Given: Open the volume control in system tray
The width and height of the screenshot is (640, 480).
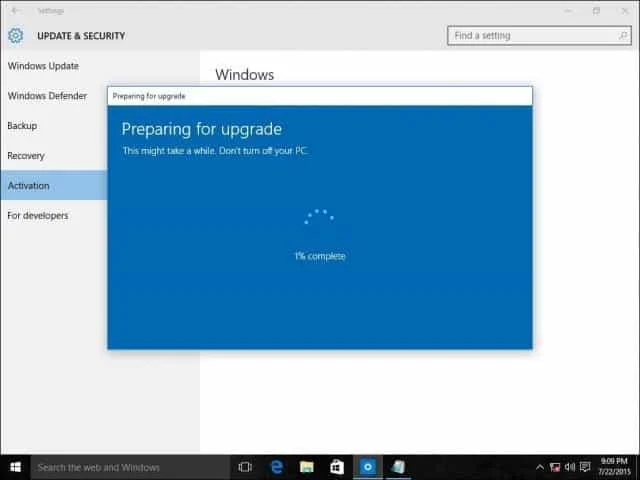Looking at the screenshot, I should point(570,467).
